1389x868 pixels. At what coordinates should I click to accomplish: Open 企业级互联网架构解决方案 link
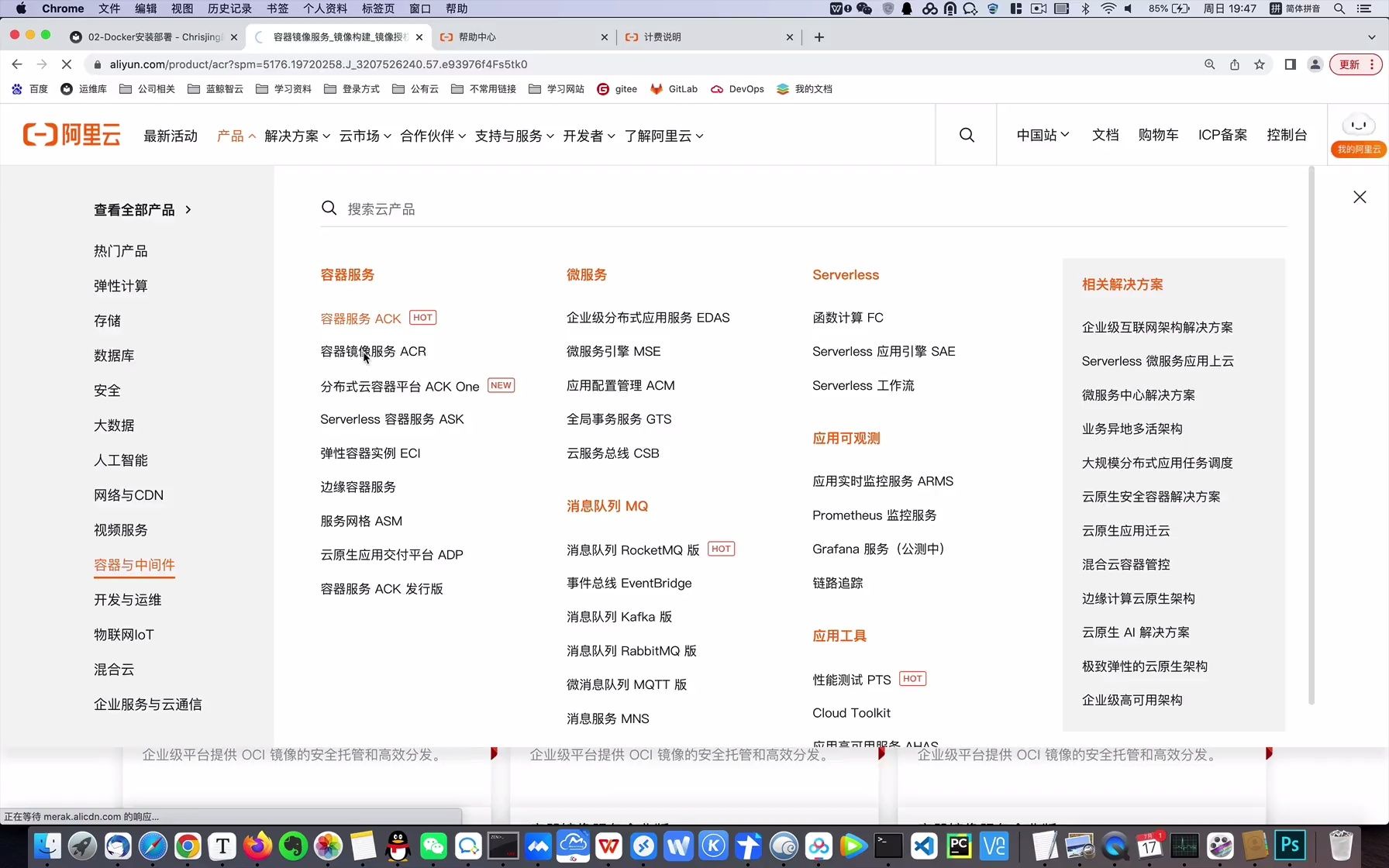1157,327
